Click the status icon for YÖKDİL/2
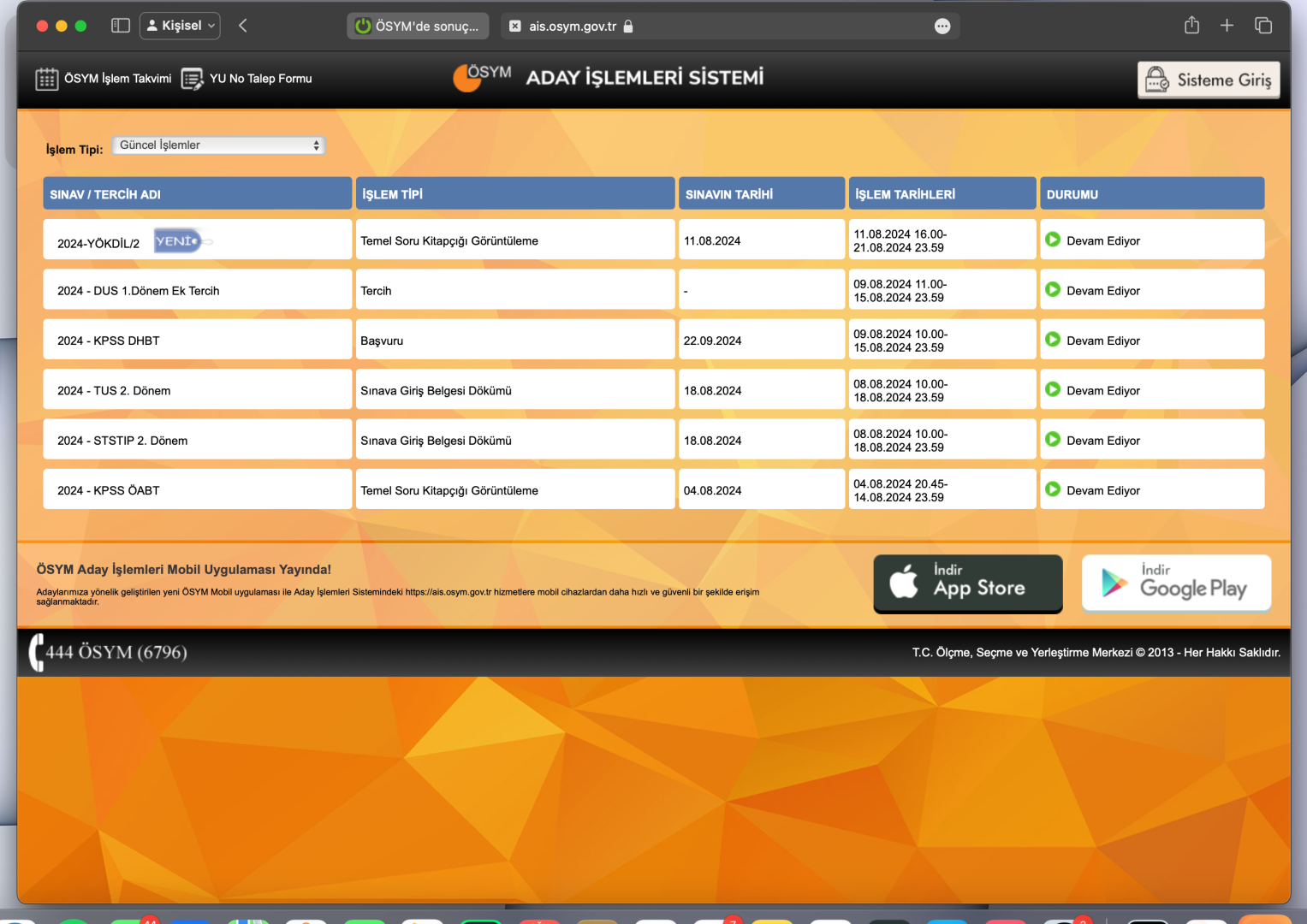This screenshot has height=924, width=1307. [1053, 240]
